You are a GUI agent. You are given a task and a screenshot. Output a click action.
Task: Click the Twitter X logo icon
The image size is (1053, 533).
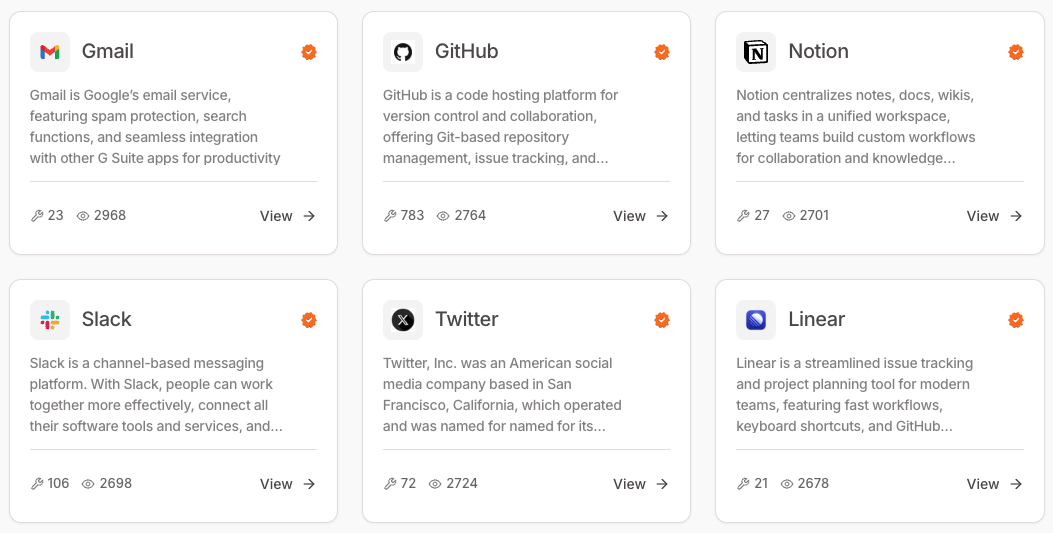coord(403,320)
